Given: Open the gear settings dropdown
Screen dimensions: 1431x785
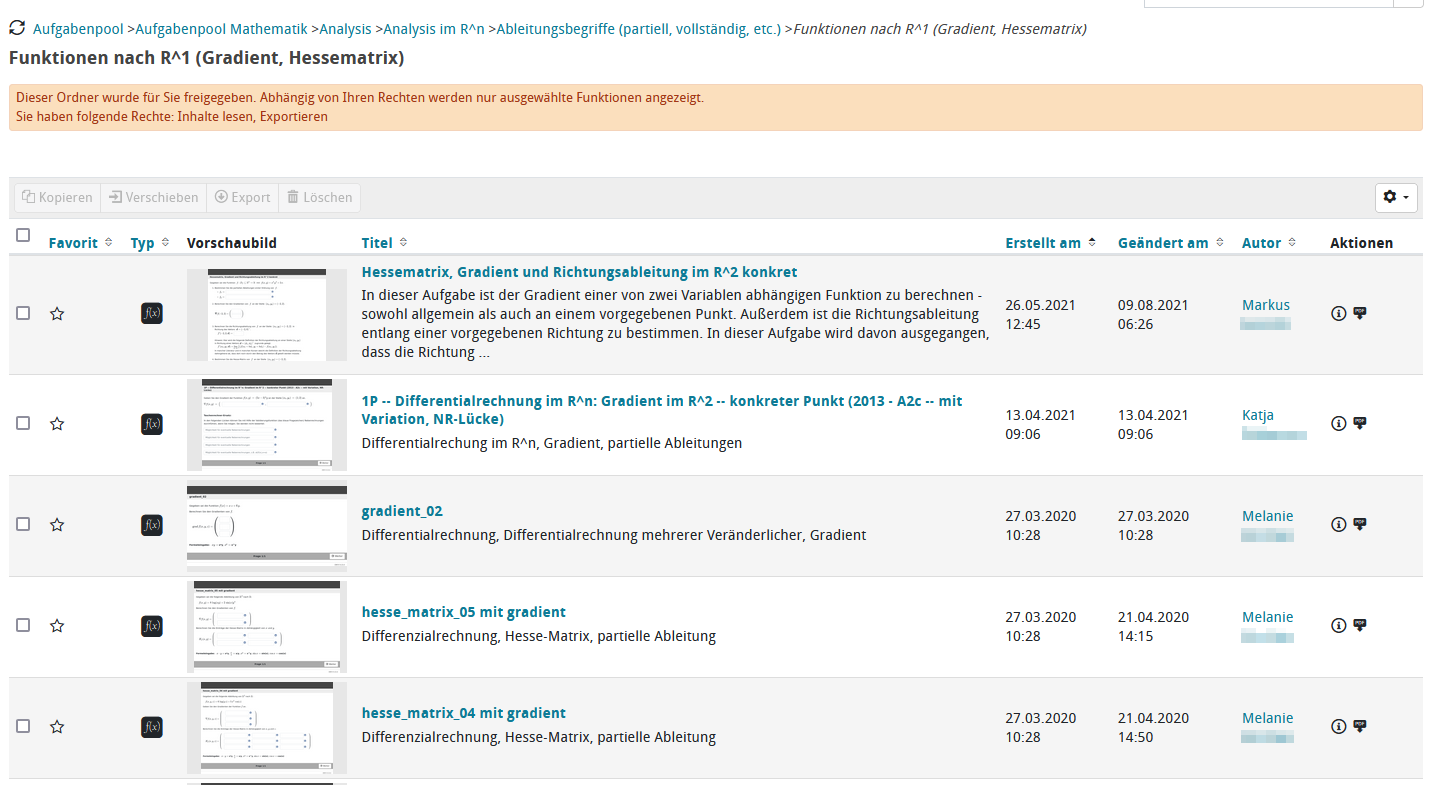Looking at the screenshot, I should pos(1396,198).
